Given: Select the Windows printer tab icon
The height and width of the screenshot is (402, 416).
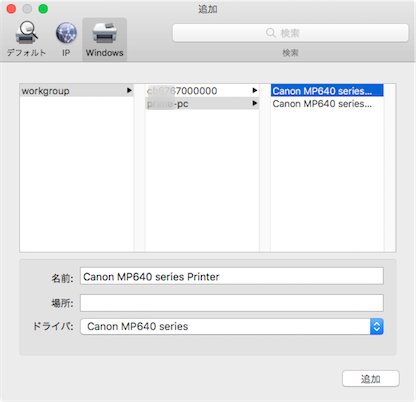Looking at the screenshot, I should 104,33.
